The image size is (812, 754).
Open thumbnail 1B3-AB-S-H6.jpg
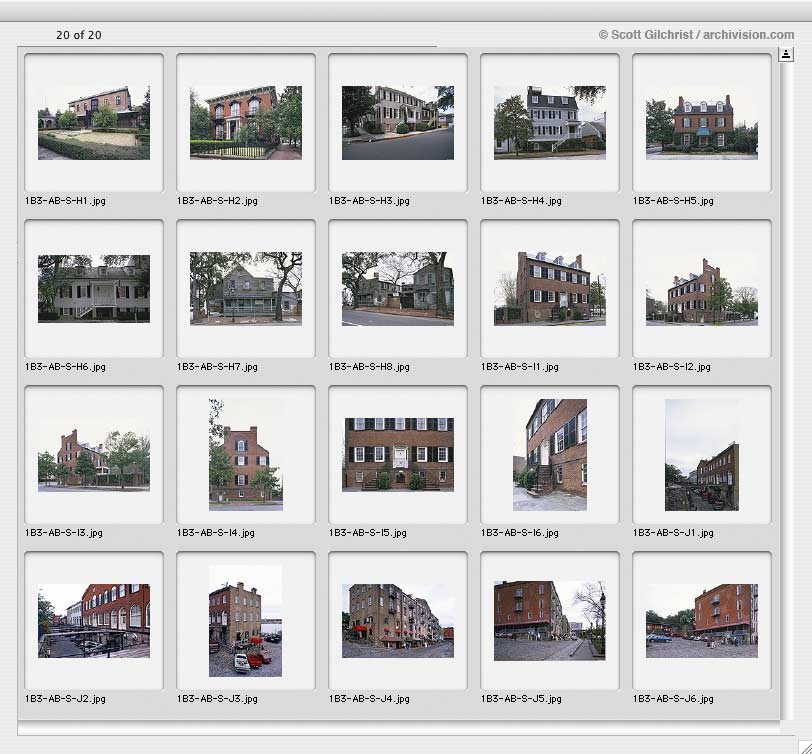coord(94,288)
